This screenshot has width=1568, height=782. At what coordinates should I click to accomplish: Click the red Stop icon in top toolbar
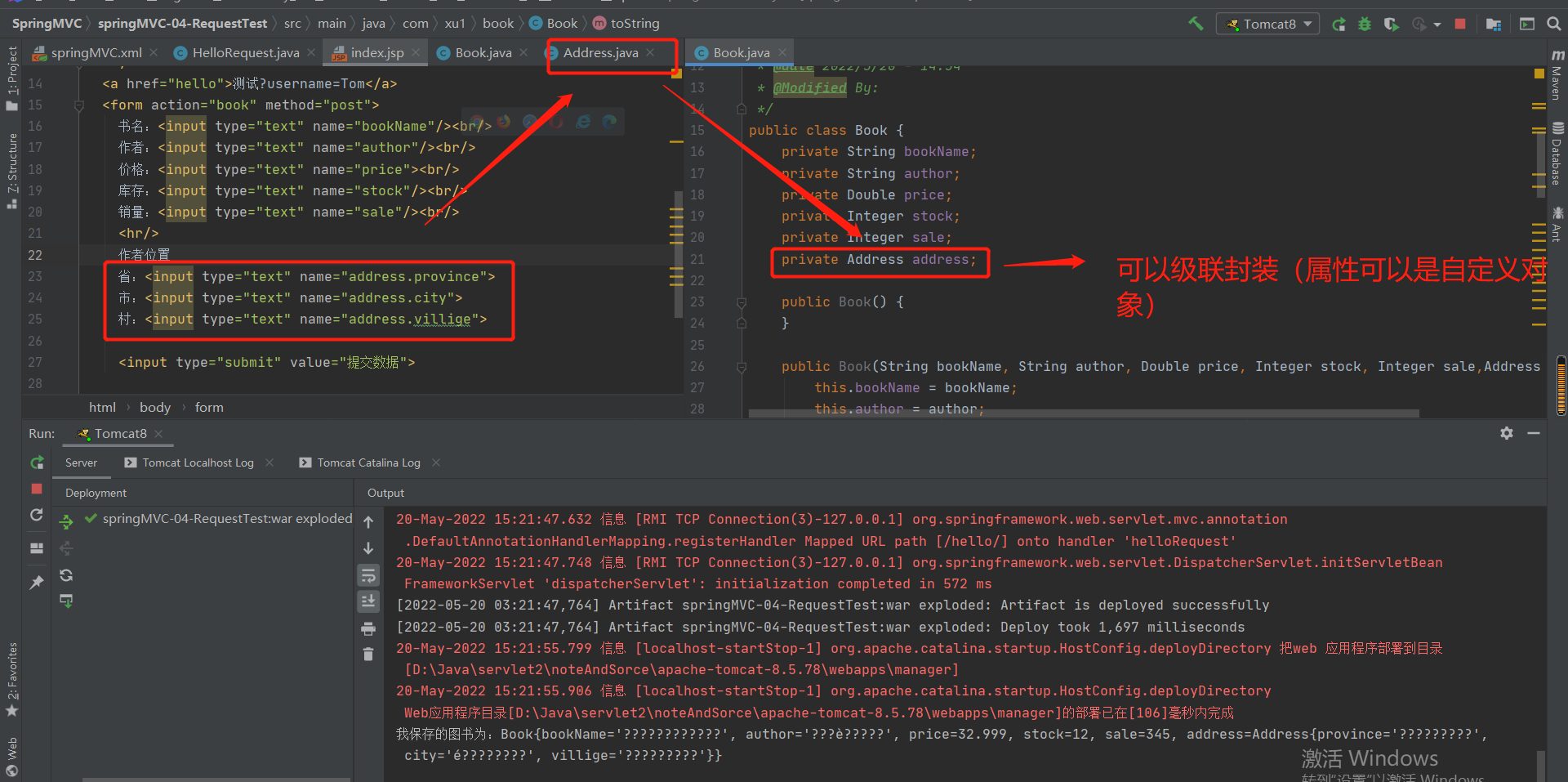tap(1460, 24)
